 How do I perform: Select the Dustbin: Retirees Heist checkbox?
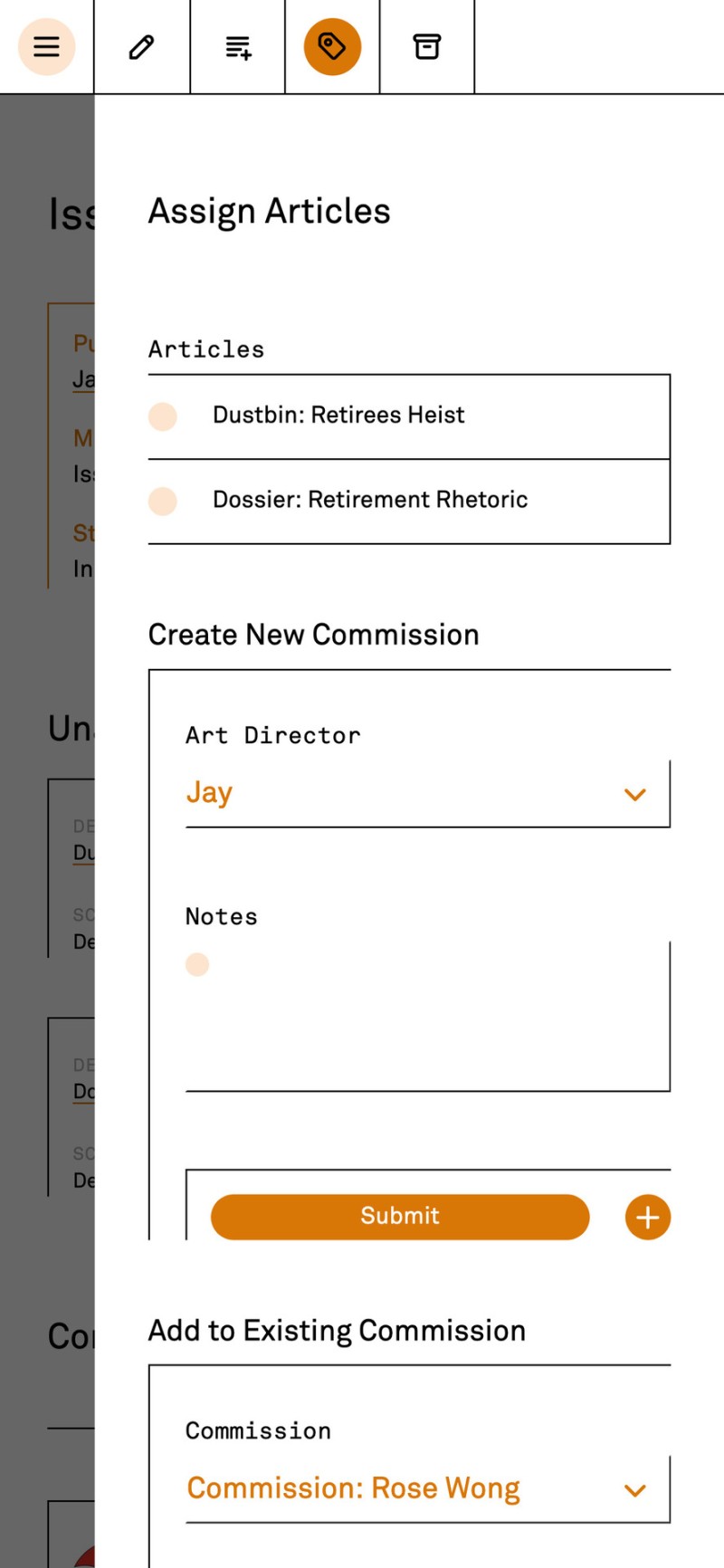click(x=163, y=416)
